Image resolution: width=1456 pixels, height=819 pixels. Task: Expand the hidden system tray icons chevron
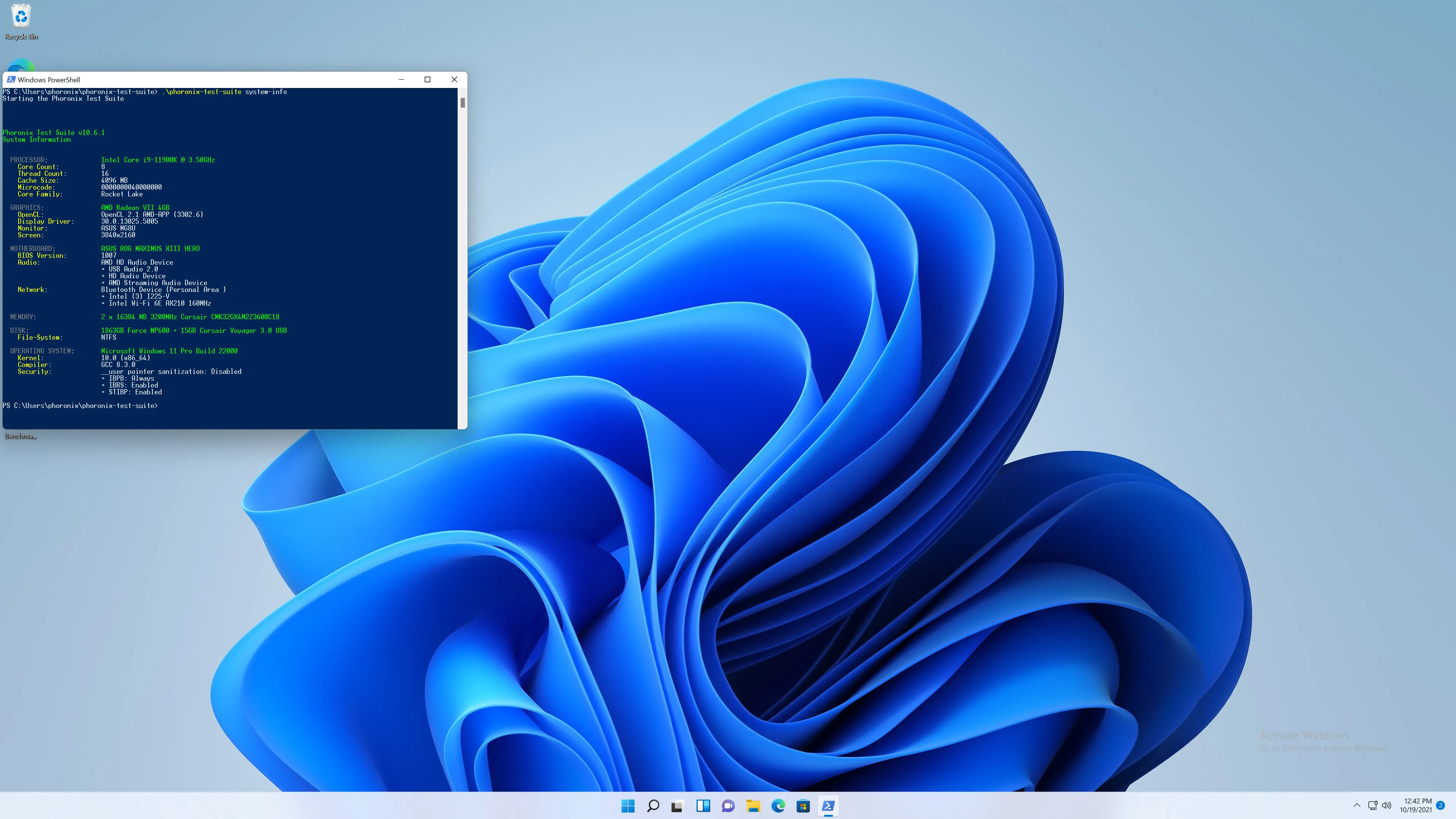tap(1357, 805)
